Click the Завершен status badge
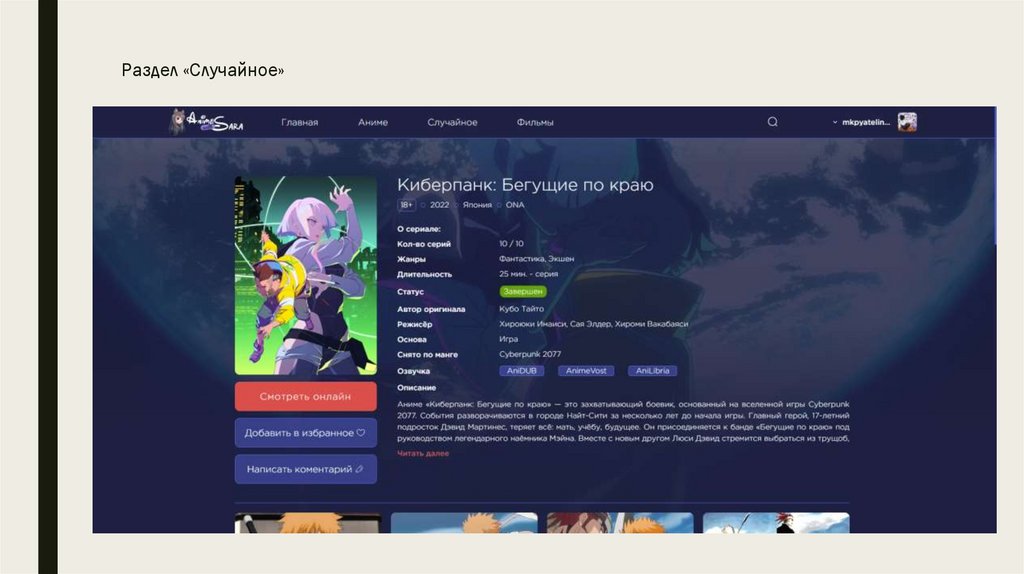The image size is (1024, 574). [x=523, y=291]
